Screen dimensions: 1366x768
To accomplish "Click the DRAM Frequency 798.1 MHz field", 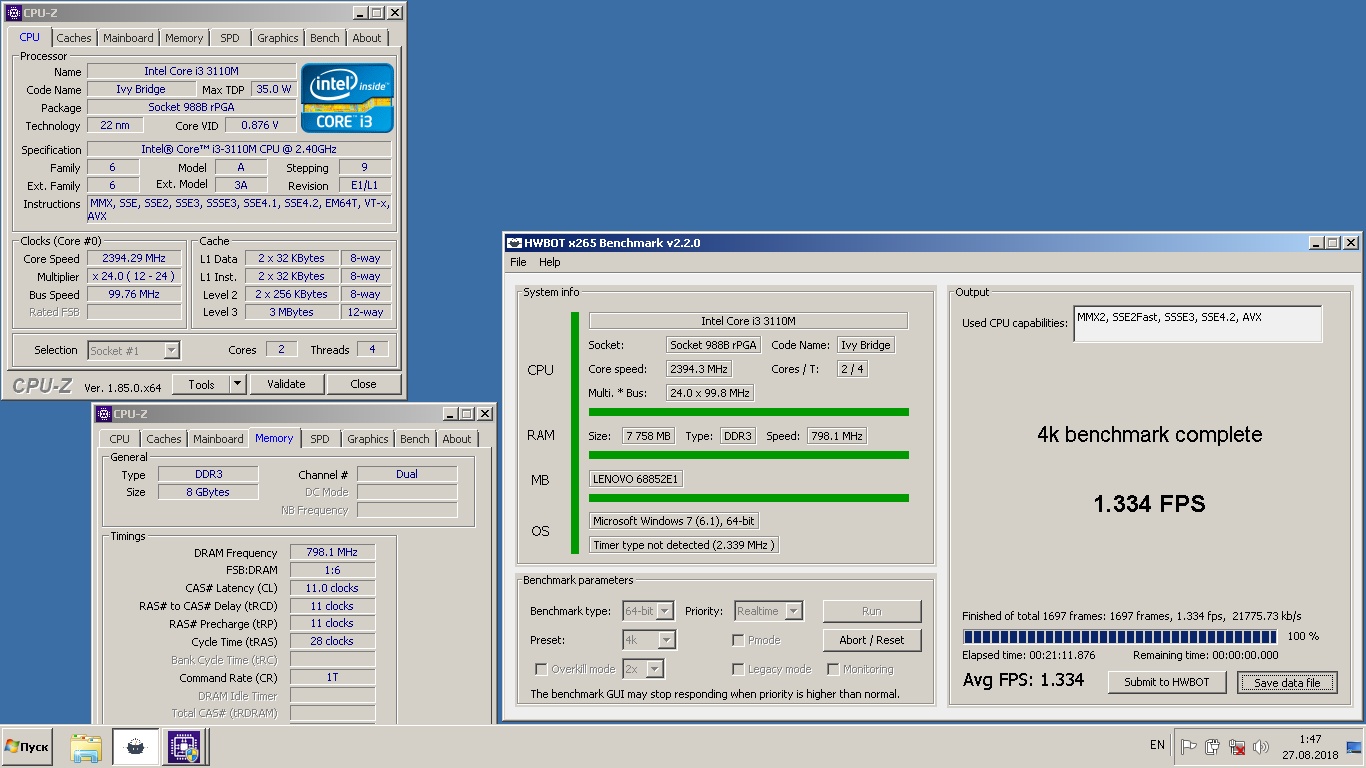I will click(x=333, y=552).
